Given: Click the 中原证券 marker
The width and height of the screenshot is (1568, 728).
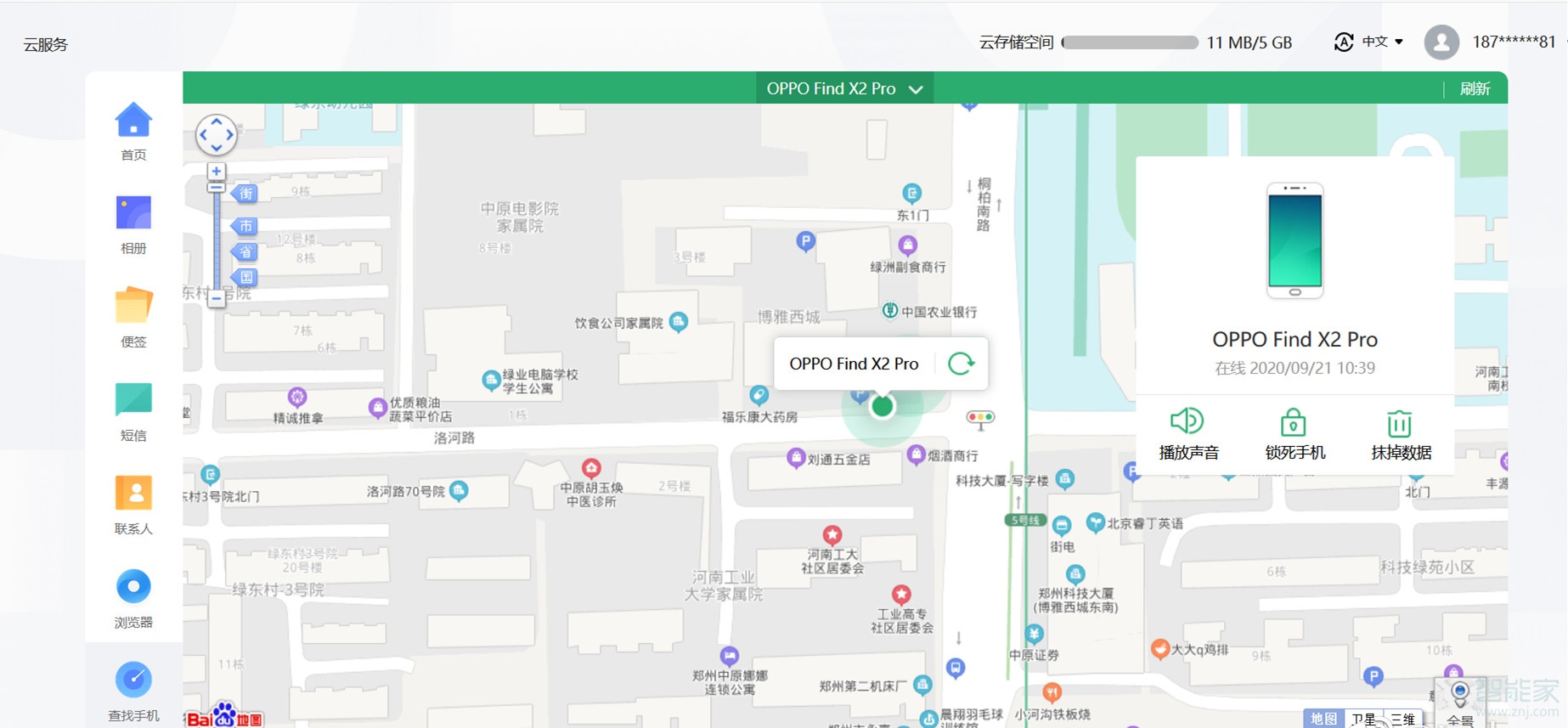Looking at the screenshot, I should (1033, 634).
